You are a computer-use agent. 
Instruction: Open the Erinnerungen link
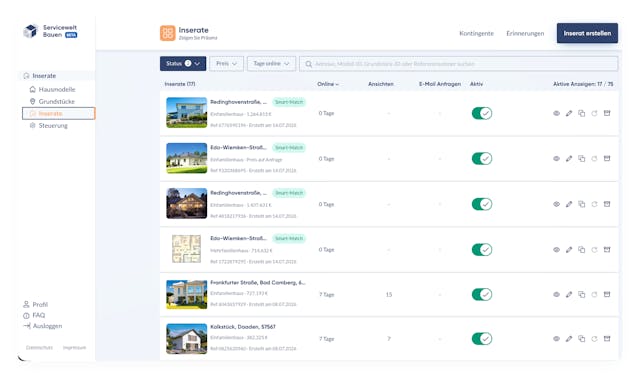[x=525, y=33]
